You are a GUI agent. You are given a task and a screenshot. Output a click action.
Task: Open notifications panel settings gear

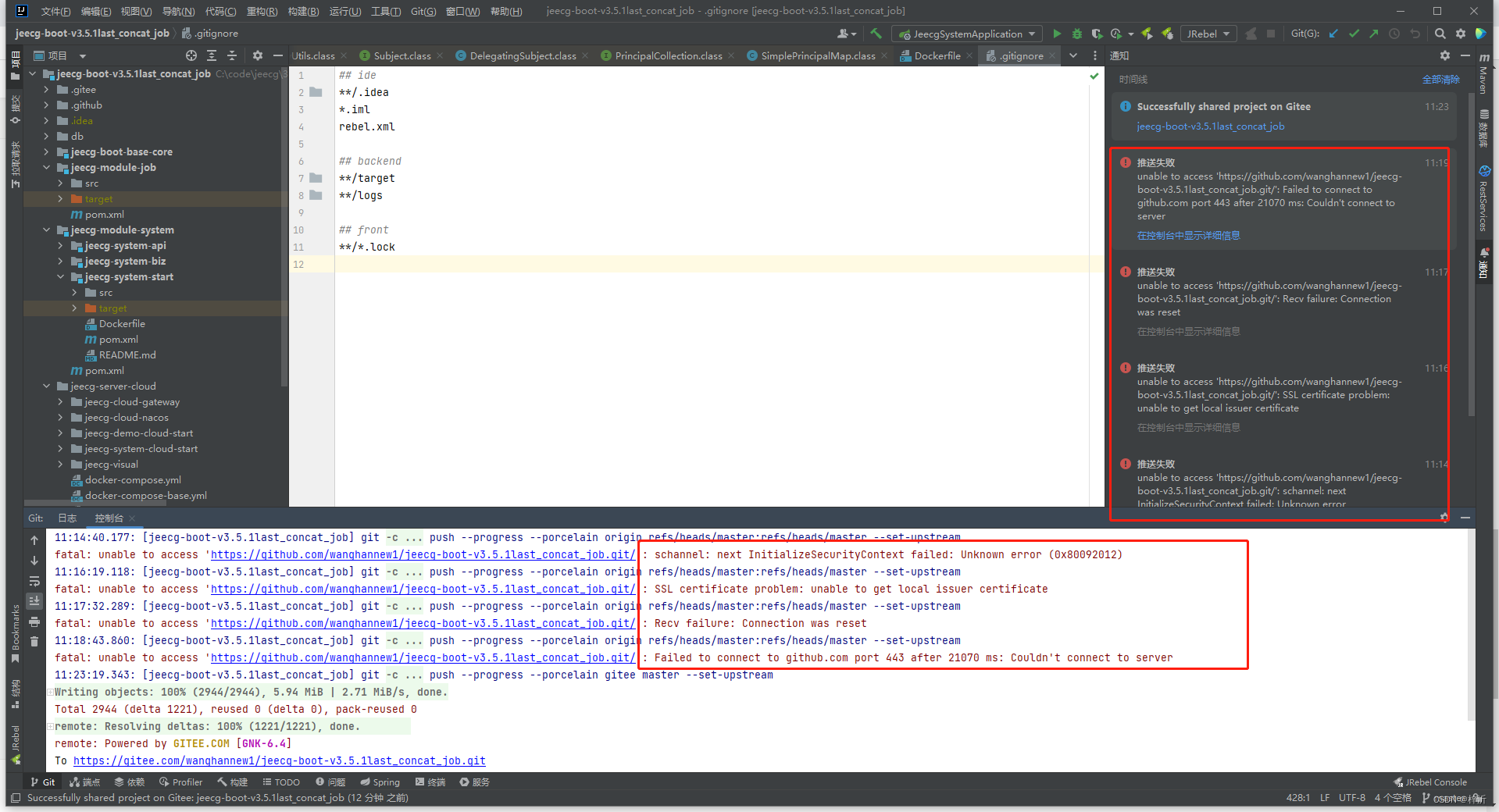[x=1445, y=55]
